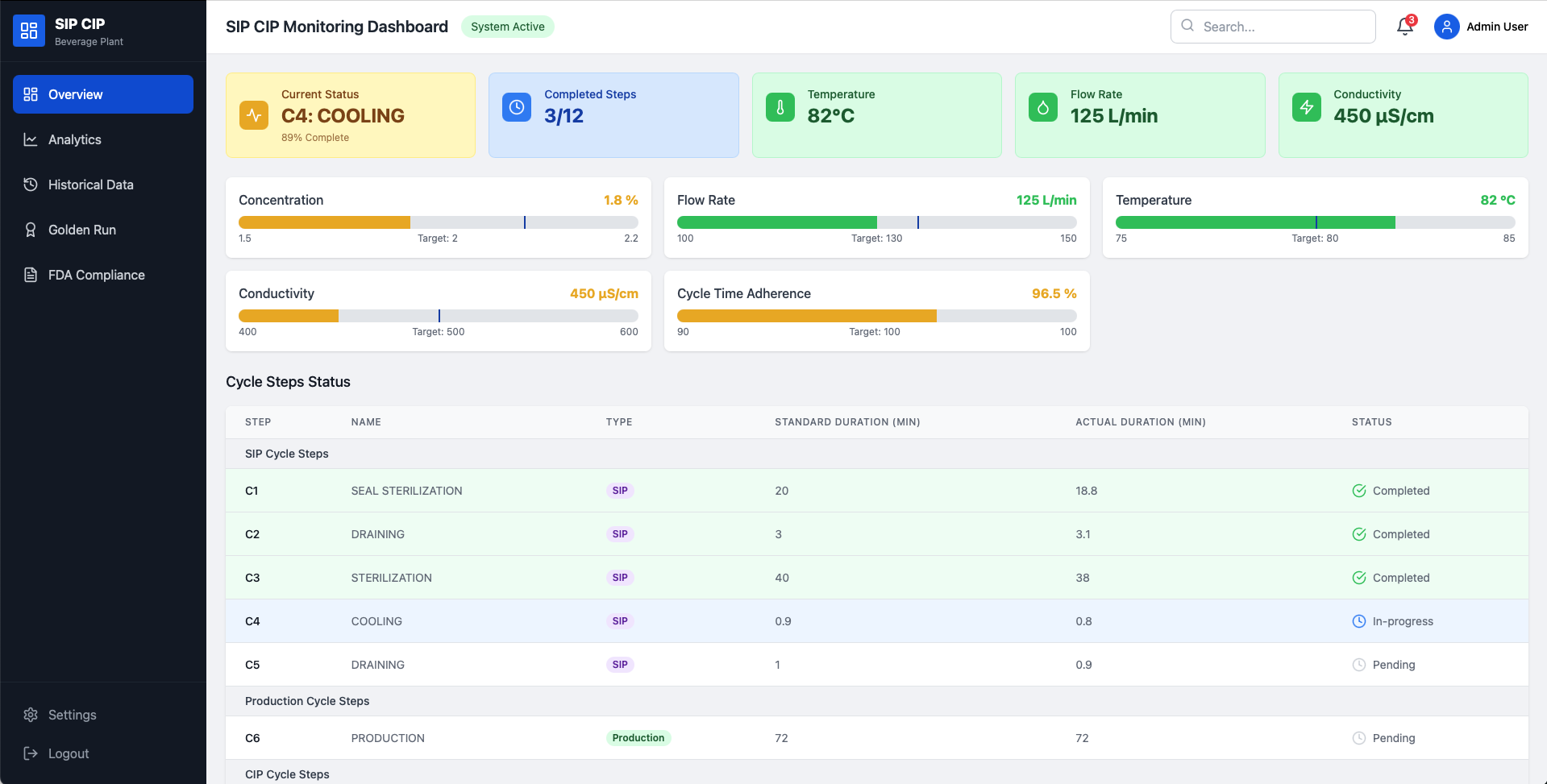Click the Logout link
Screen dimensions: 1547x784
click(69, 753)
